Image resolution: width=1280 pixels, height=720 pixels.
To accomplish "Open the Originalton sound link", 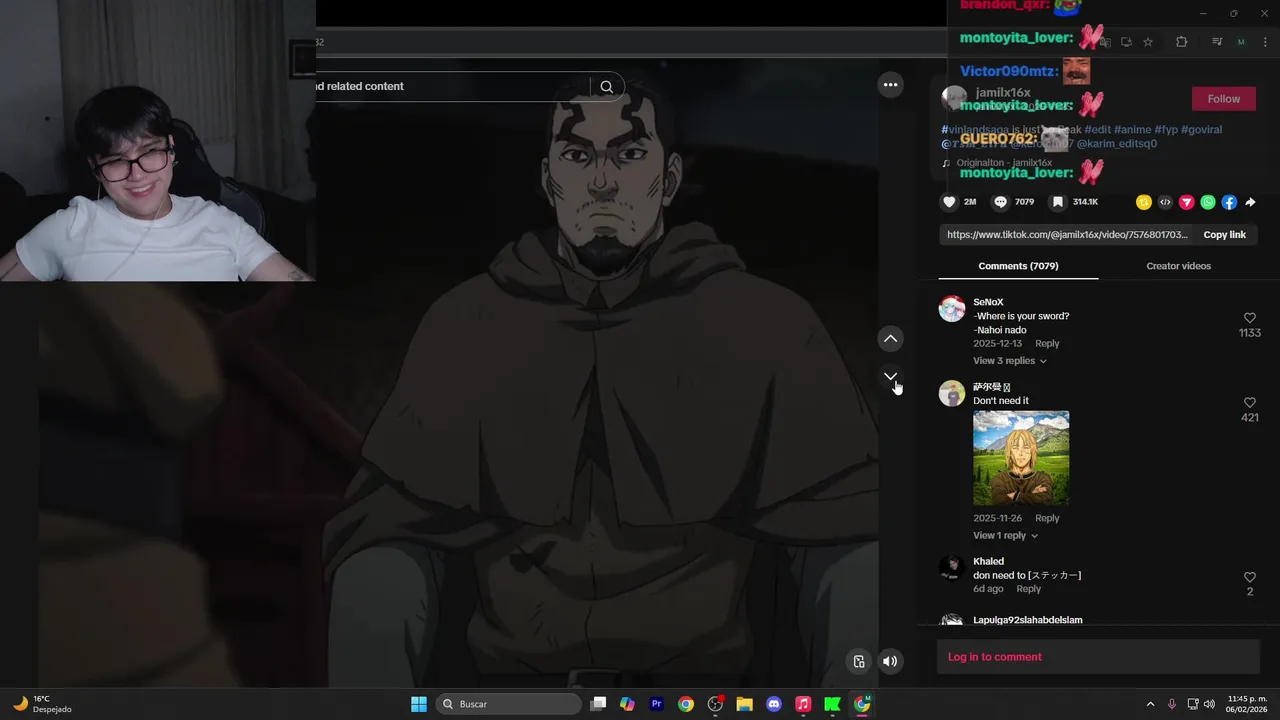I will 1004,163.
